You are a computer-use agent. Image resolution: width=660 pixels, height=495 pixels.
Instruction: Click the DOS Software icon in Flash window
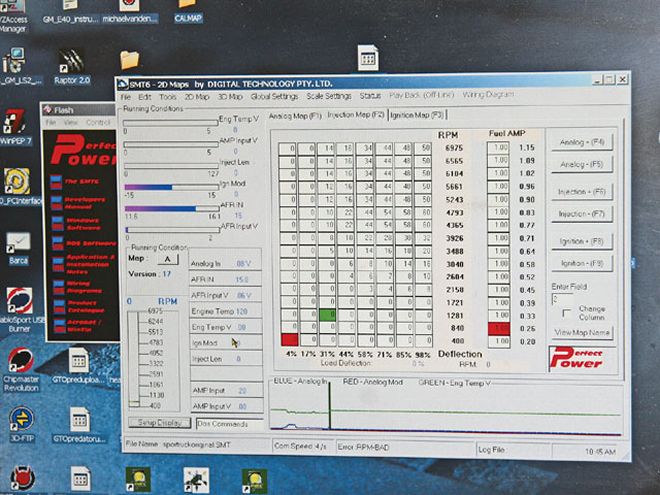pyautogui.click(x=58, y=243)
